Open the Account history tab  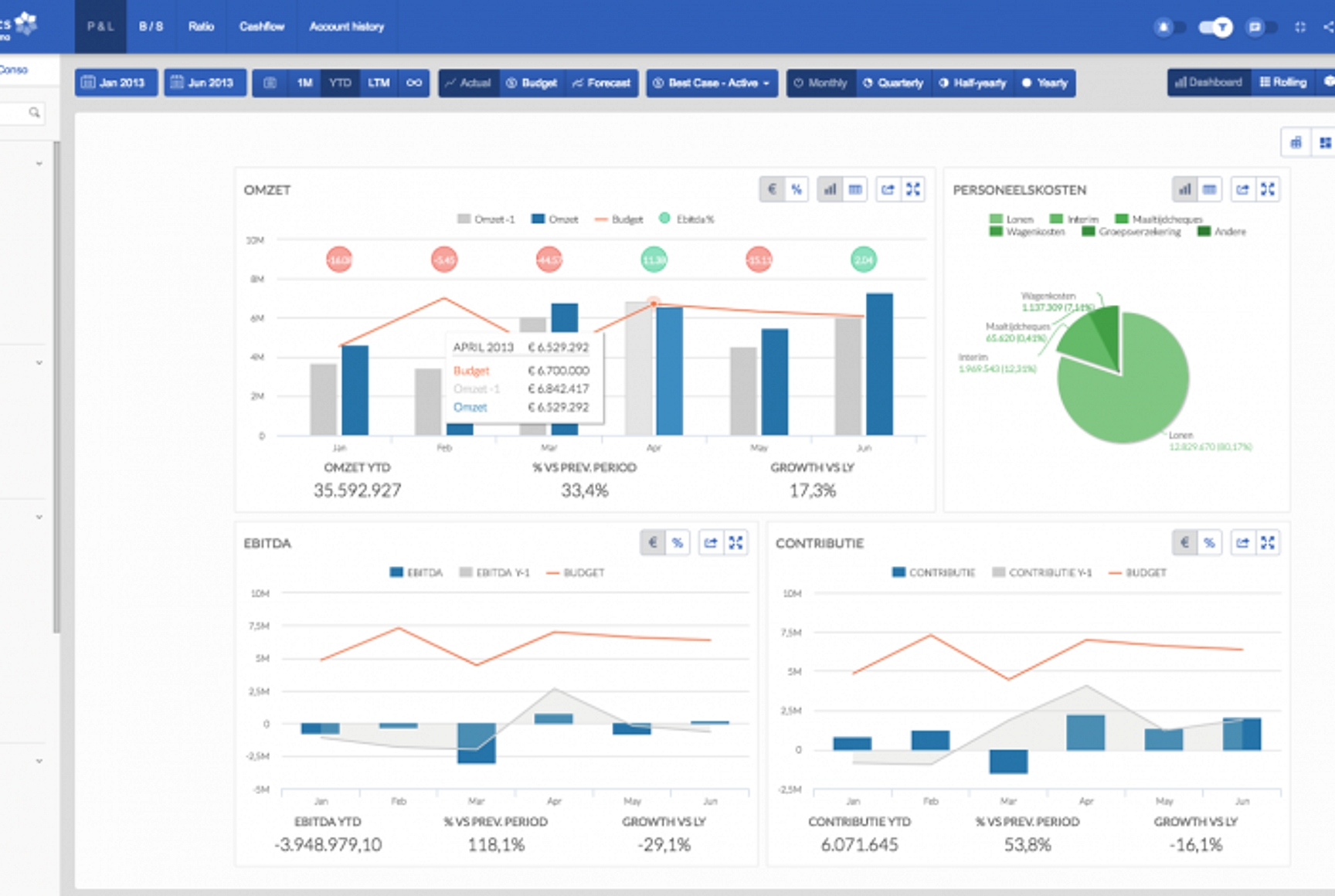346,25
